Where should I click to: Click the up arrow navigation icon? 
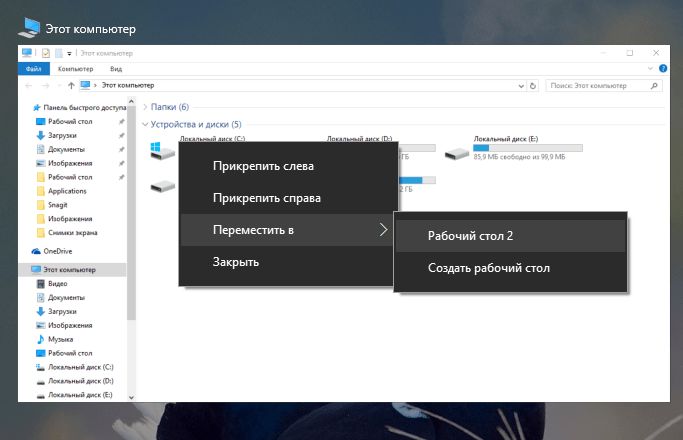(67, 86)
